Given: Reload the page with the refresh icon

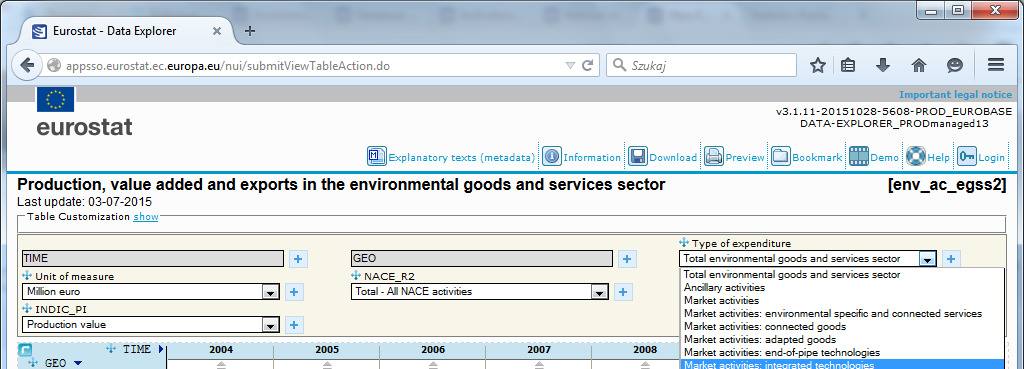Looking at the screenshot, I should 588,65.
